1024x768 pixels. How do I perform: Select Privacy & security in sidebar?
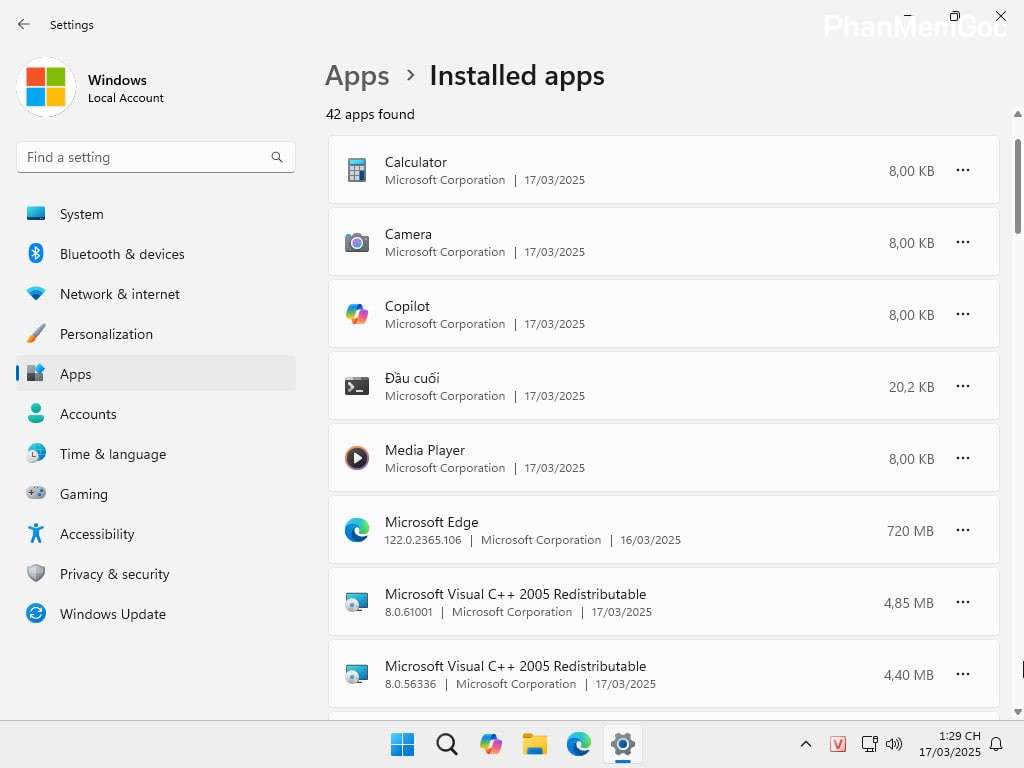[x=114, y=574]
